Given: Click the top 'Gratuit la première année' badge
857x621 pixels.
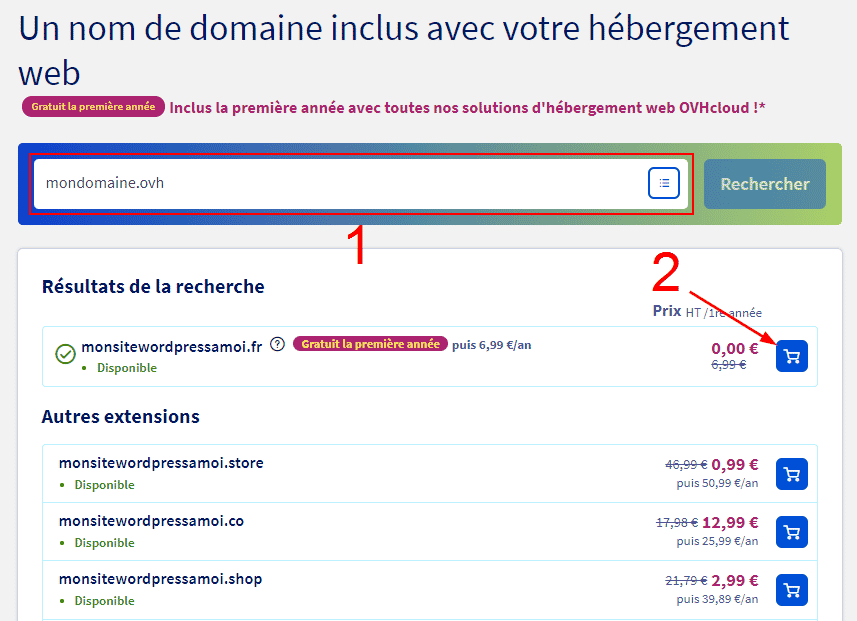Looking at the screenshot, I should 93,107.
